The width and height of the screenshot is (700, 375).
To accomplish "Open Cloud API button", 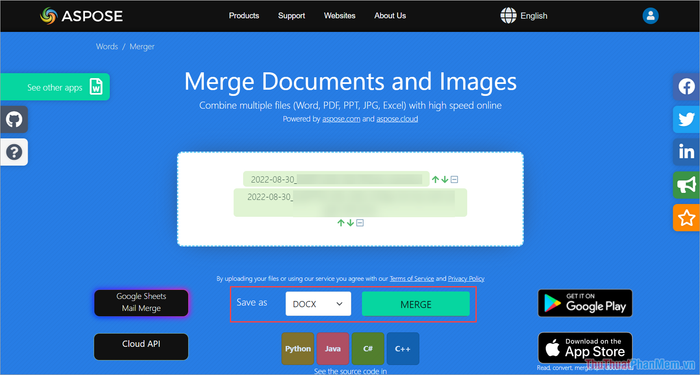I will (141, 346).
